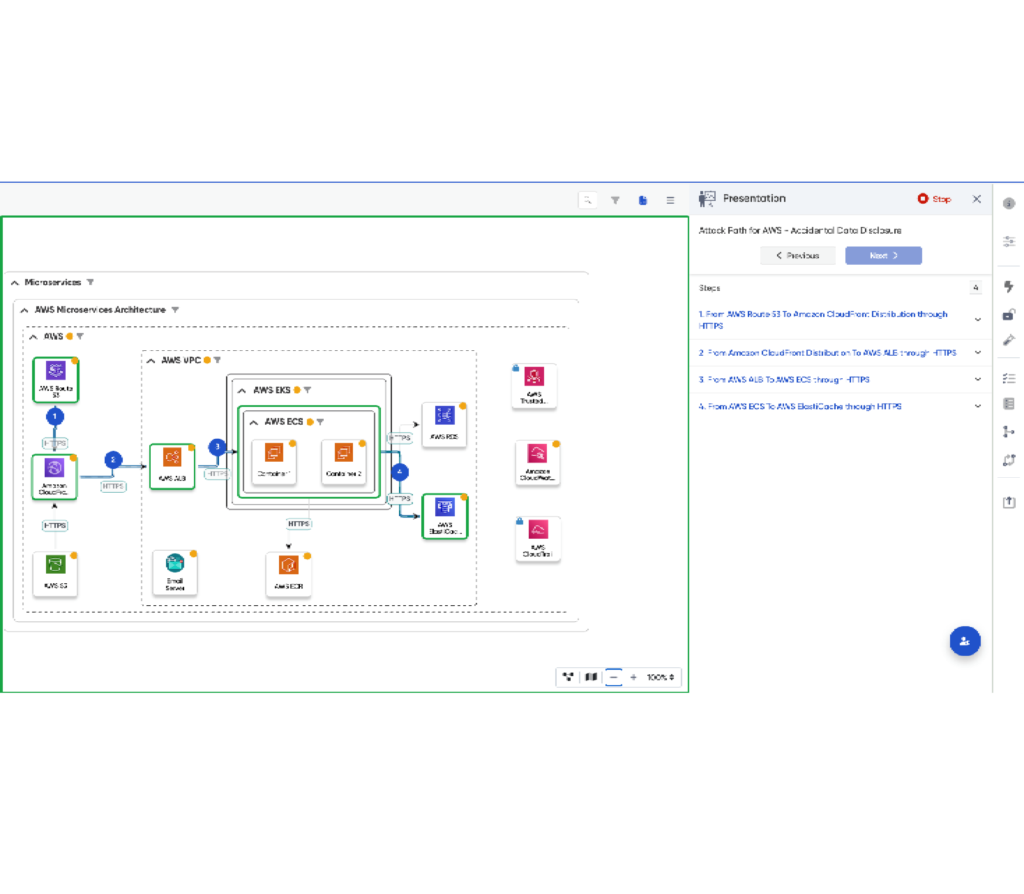The height and width of the screenshot is (894, 1024).
Task: Click the filter funnel icon in the diagram toolbar
Action: 615,200
